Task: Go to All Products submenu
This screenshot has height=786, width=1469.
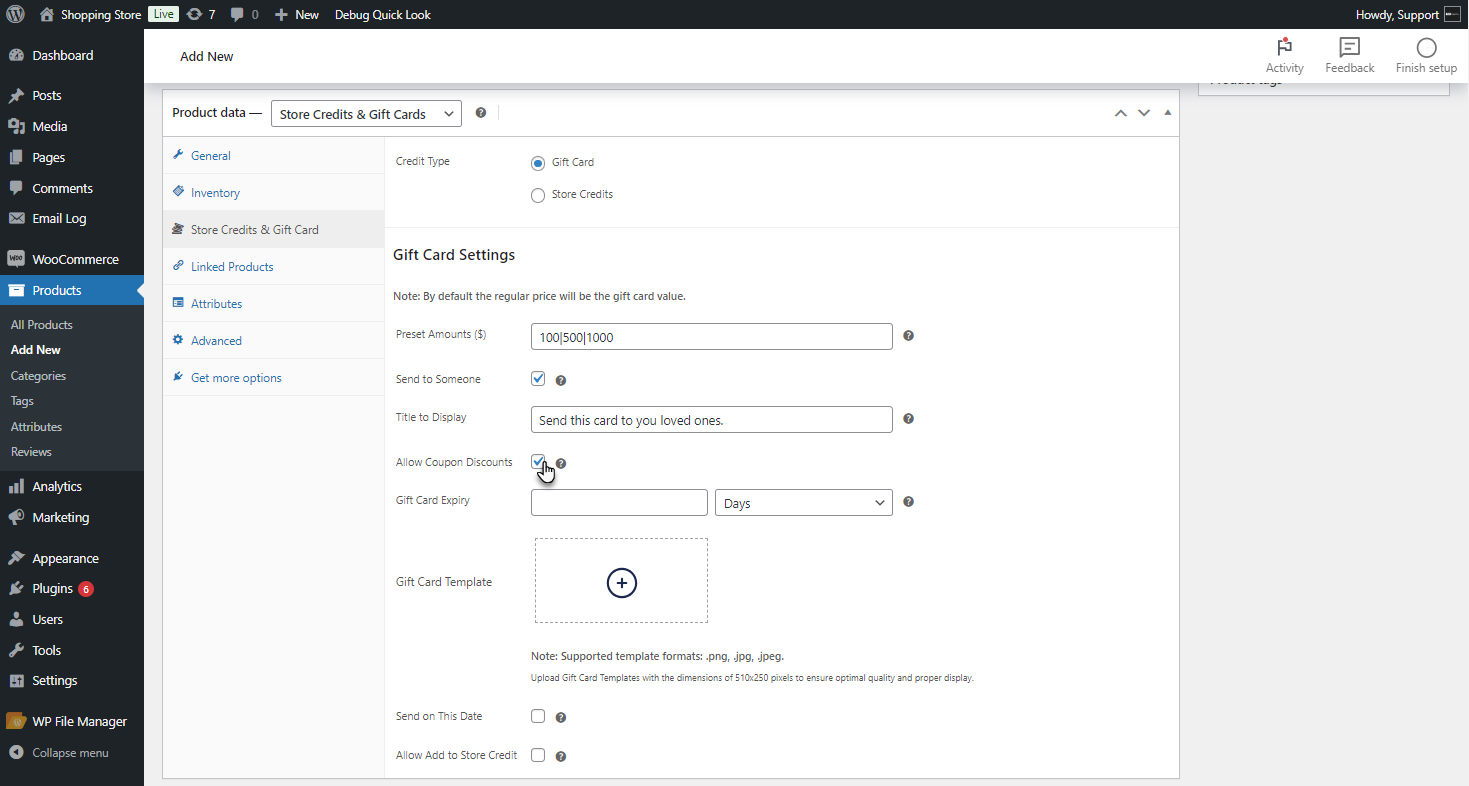Action: (42, 325)
